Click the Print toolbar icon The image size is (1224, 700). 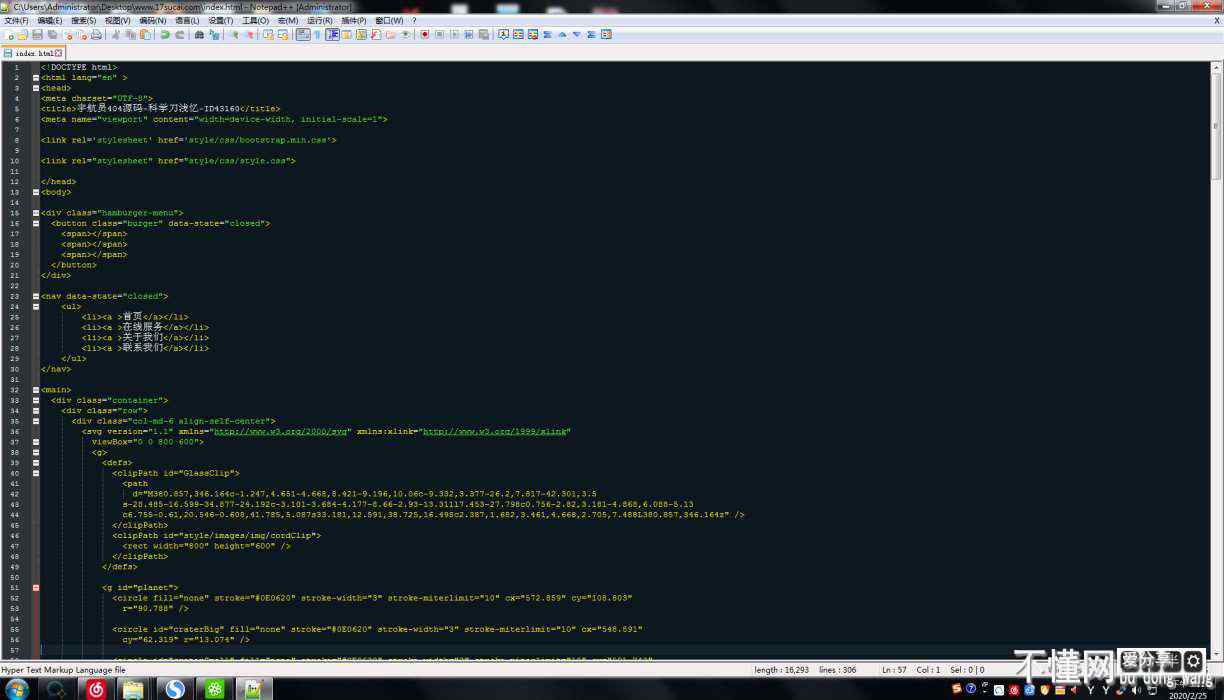(96, 34)
